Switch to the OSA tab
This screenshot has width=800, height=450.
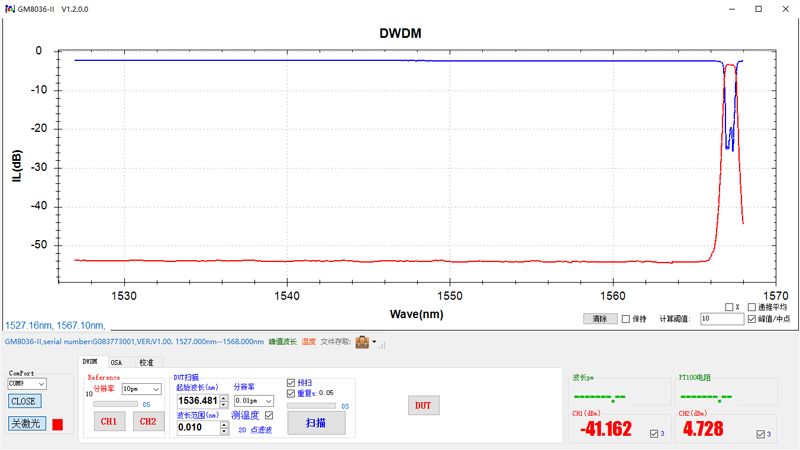click(116, 363)
